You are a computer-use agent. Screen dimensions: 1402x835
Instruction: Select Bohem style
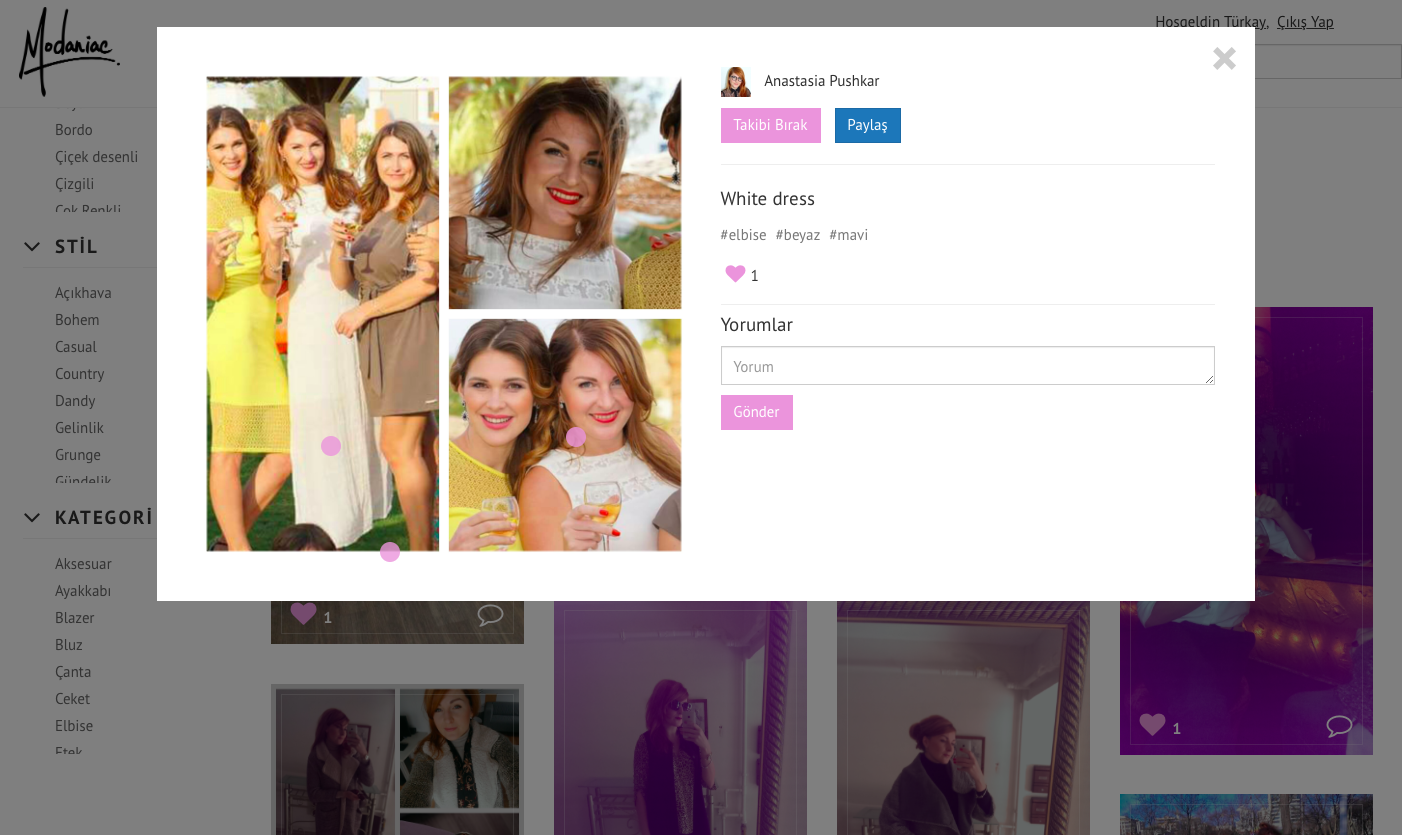coord(77,320)
